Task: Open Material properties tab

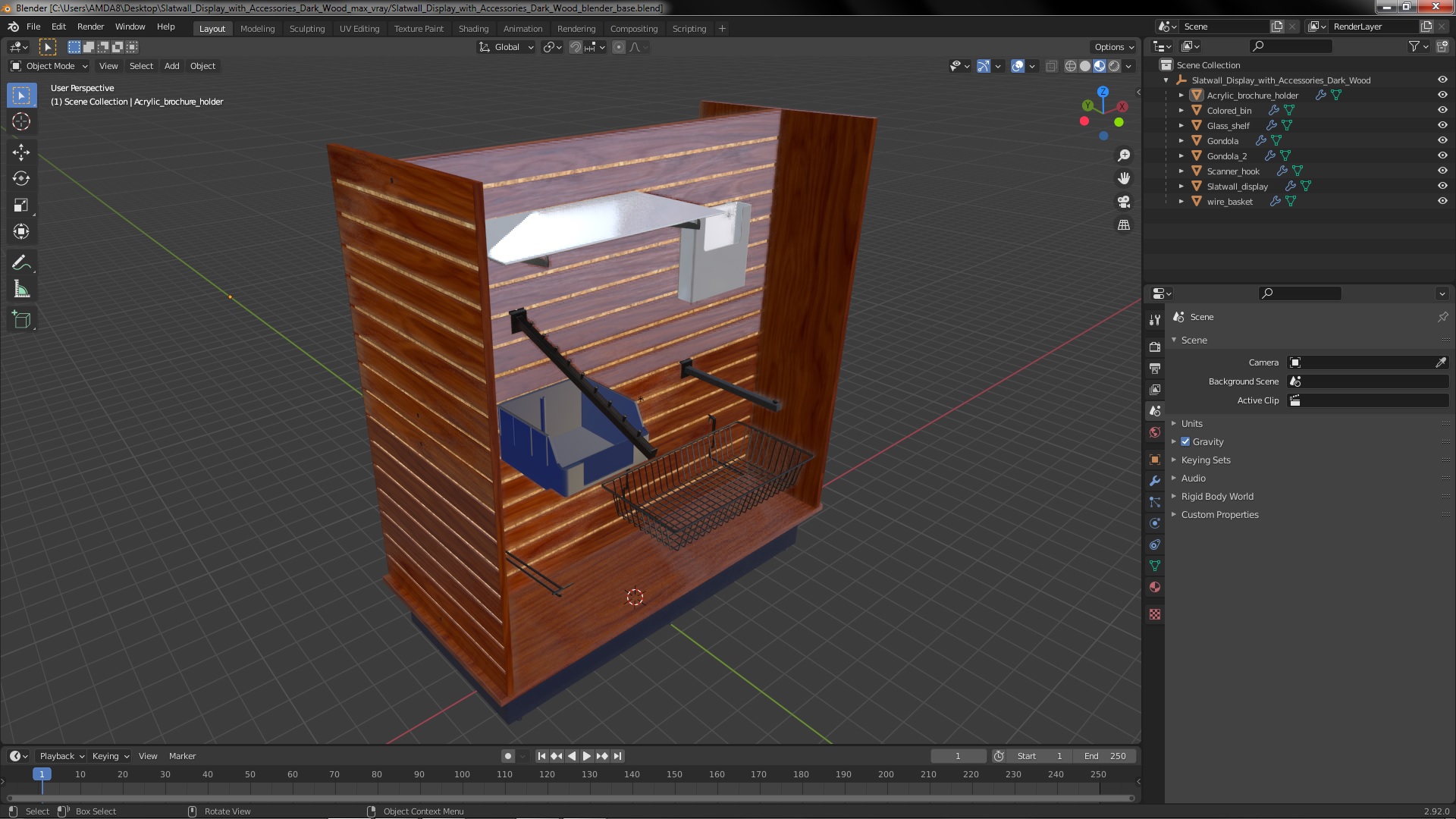Action: [x=1155, y=587]
